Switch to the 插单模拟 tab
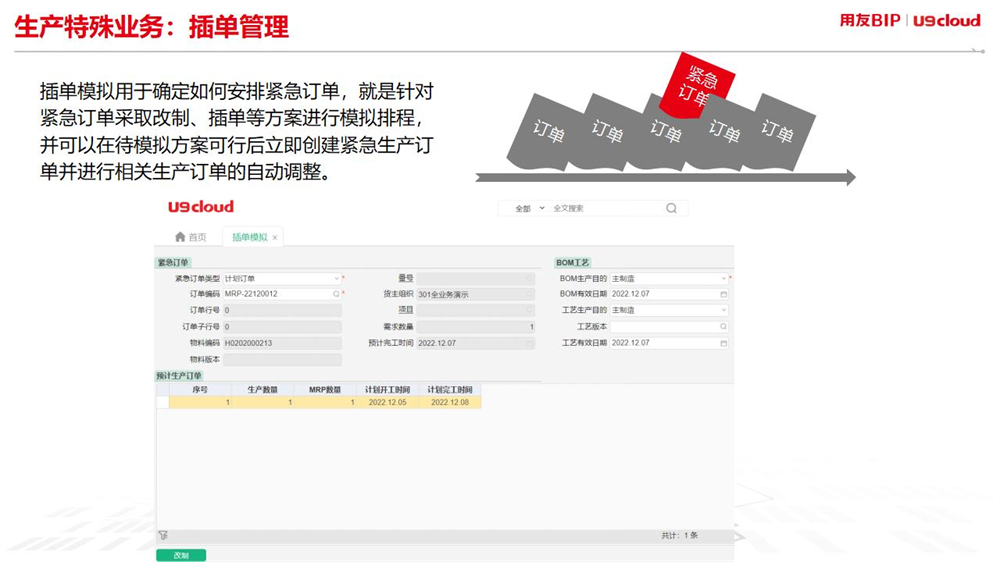The width and height of the screenshot is (1000, 562). (x=249, y=237)
